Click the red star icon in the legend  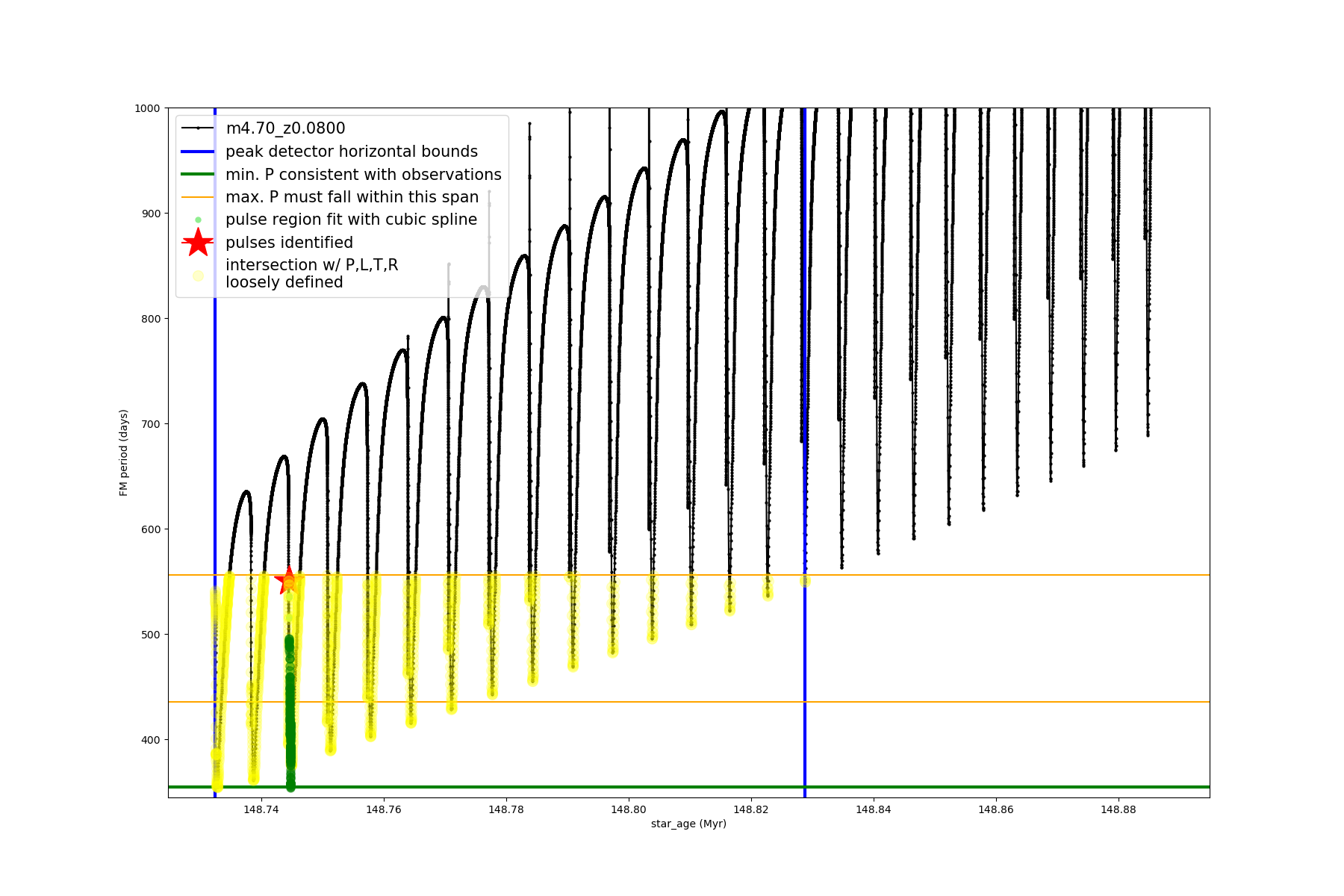pyautogui.click(x=198, y=243)
